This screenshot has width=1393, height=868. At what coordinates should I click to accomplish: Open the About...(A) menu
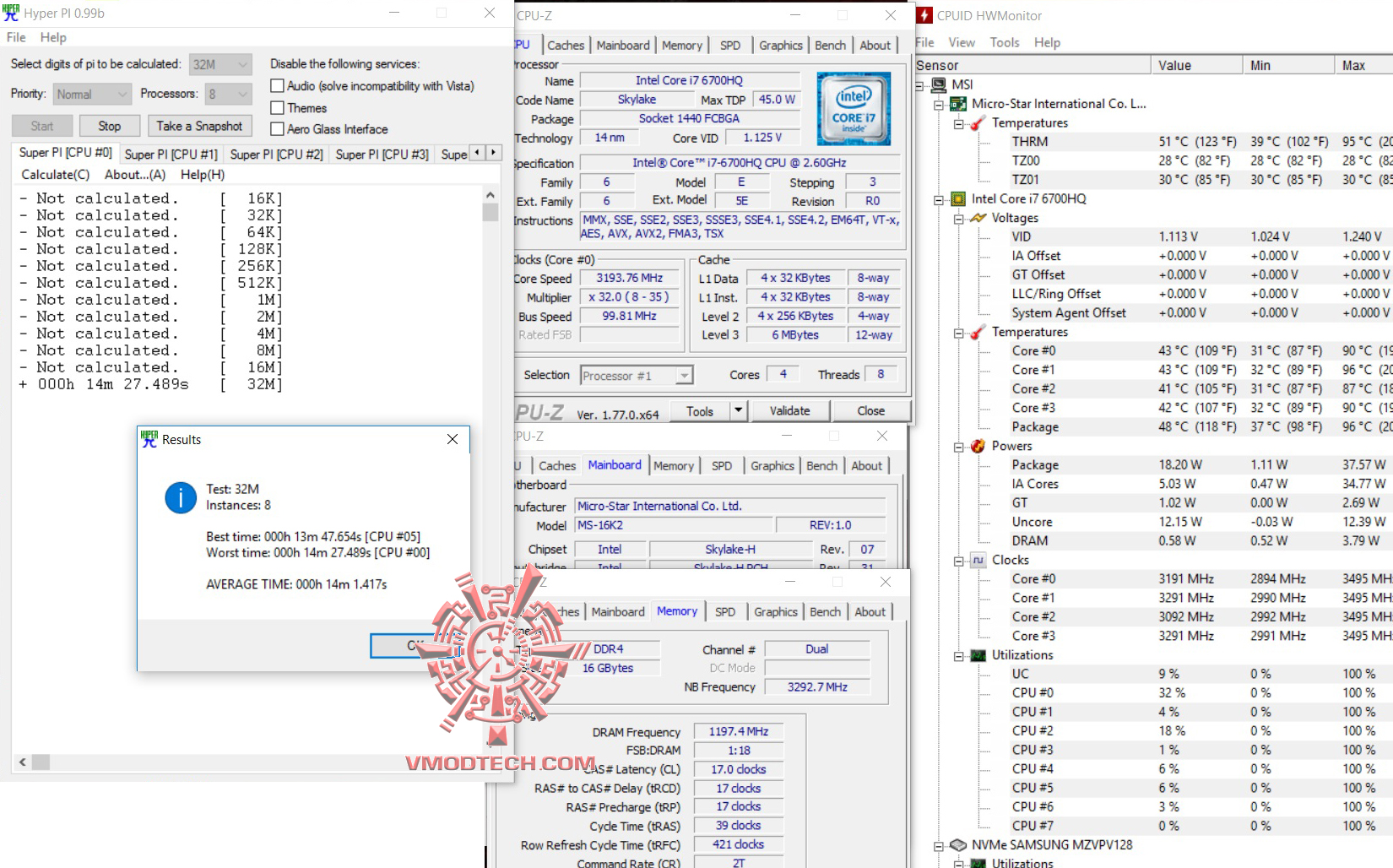click(x=135, y=175)
